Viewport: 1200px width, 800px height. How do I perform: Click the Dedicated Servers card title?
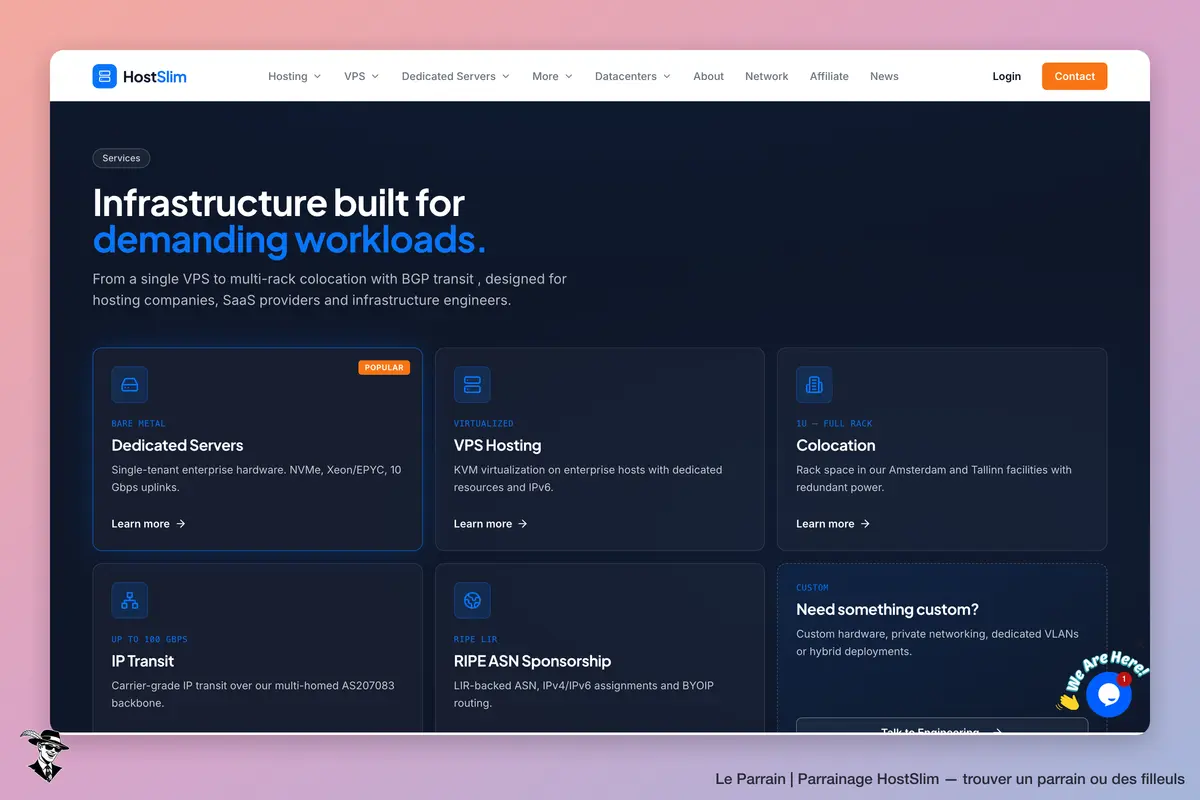pyautogui.click(x=177, y=445)
